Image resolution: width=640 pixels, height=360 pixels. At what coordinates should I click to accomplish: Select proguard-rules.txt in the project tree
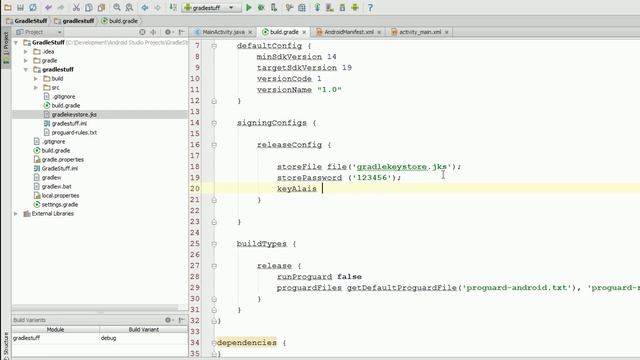(x=74, y=133)
